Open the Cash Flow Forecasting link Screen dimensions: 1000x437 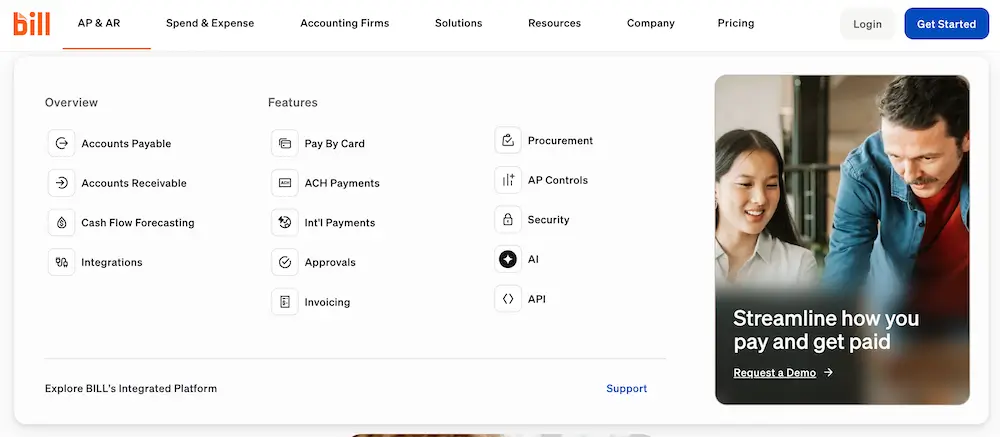(138, 223)
